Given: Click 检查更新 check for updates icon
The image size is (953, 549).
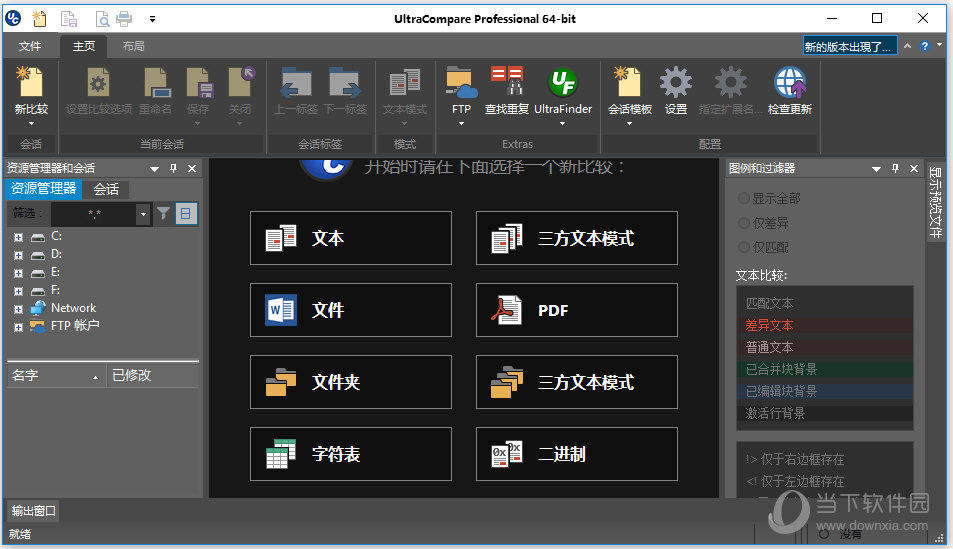Looking at the screenshot, I should coord(790,82).
